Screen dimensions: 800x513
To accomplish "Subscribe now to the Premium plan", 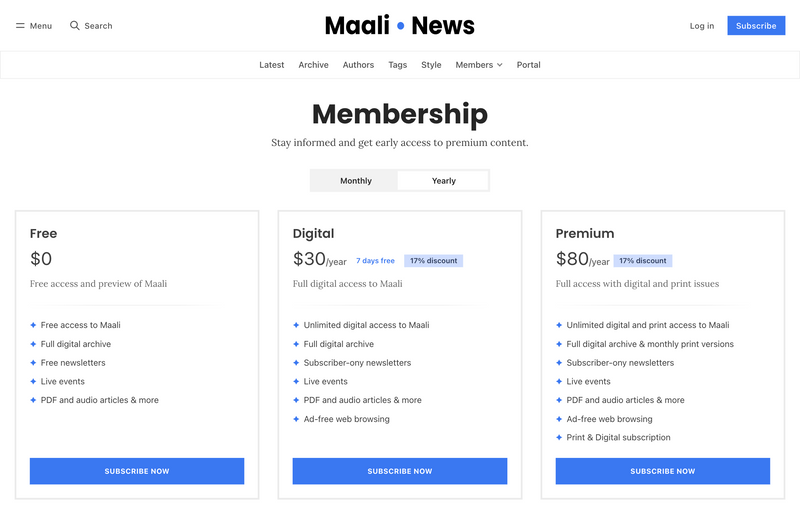I will click(x=663, y=471).
